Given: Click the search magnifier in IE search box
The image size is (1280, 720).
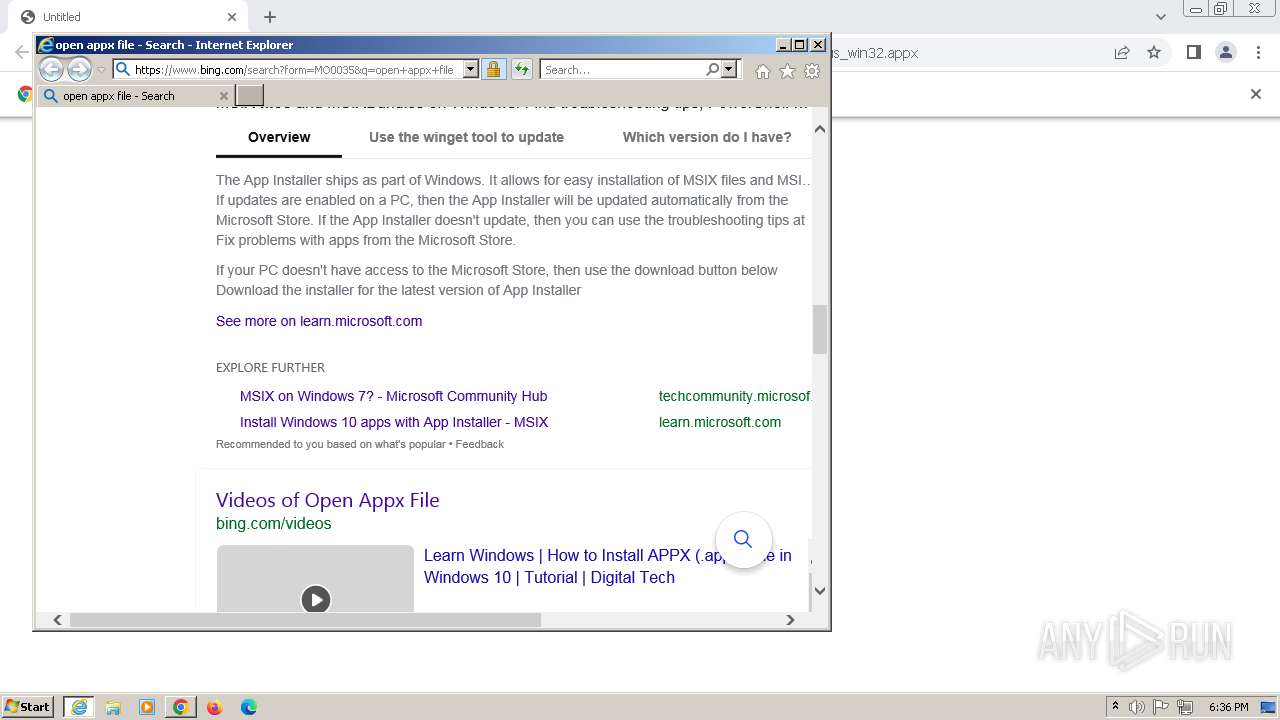Looking at the screenshot, I should point(712,69).
